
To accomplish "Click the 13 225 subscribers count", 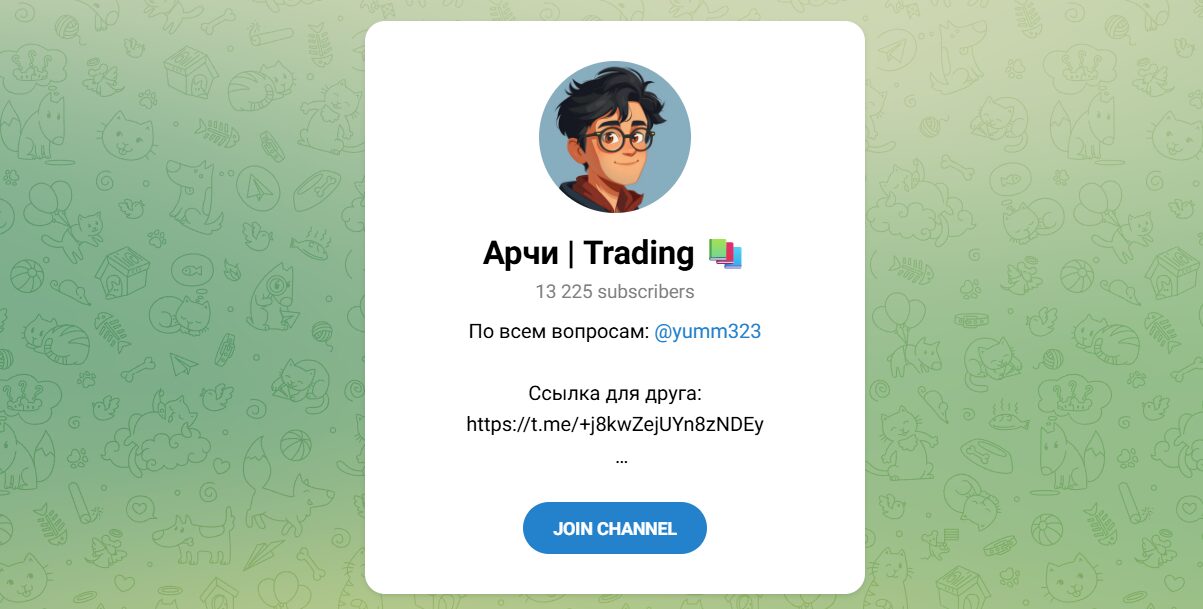I will click(x=614, y=292).
